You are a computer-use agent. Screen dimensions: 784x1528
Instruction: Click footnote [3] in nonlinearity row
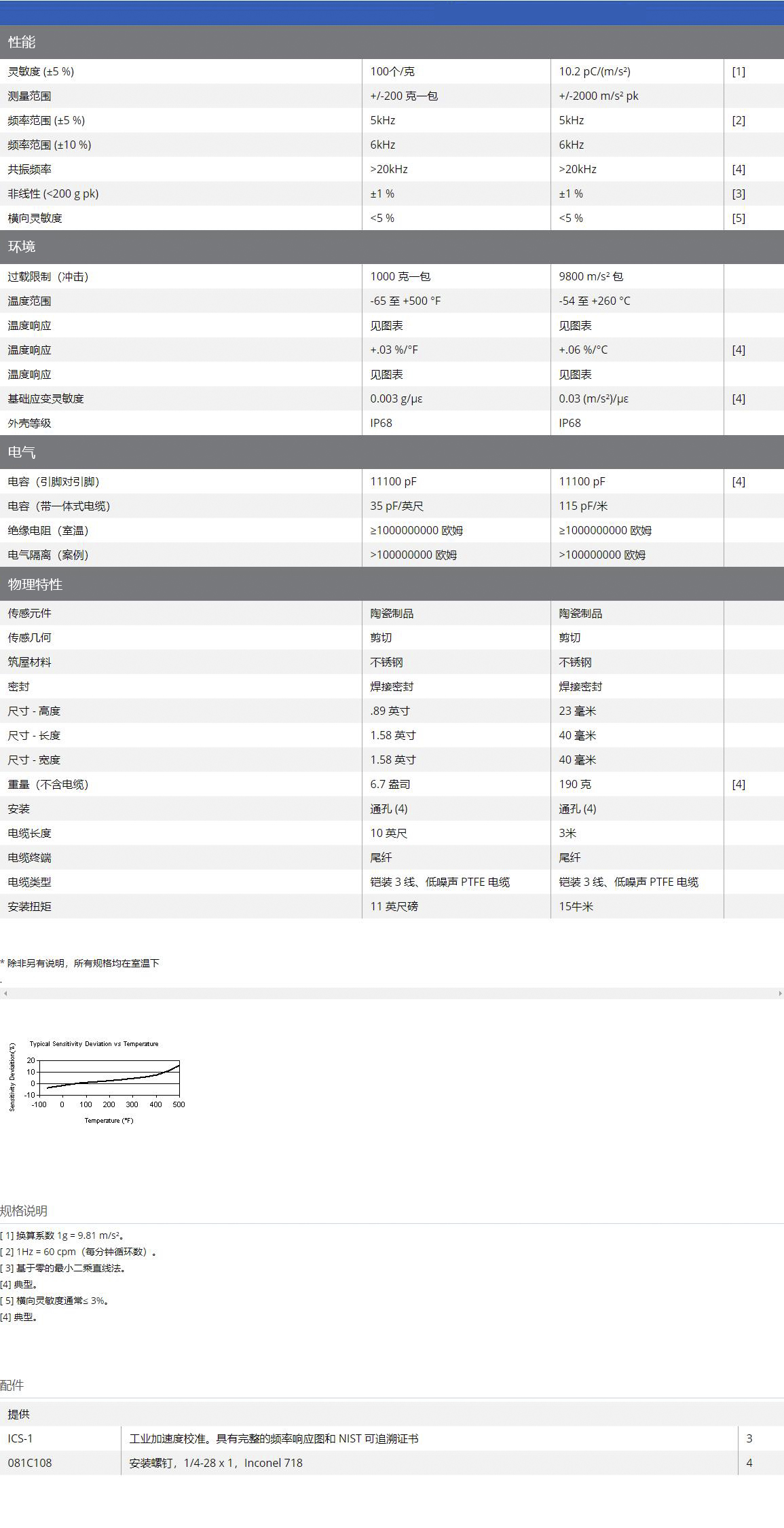739,193
